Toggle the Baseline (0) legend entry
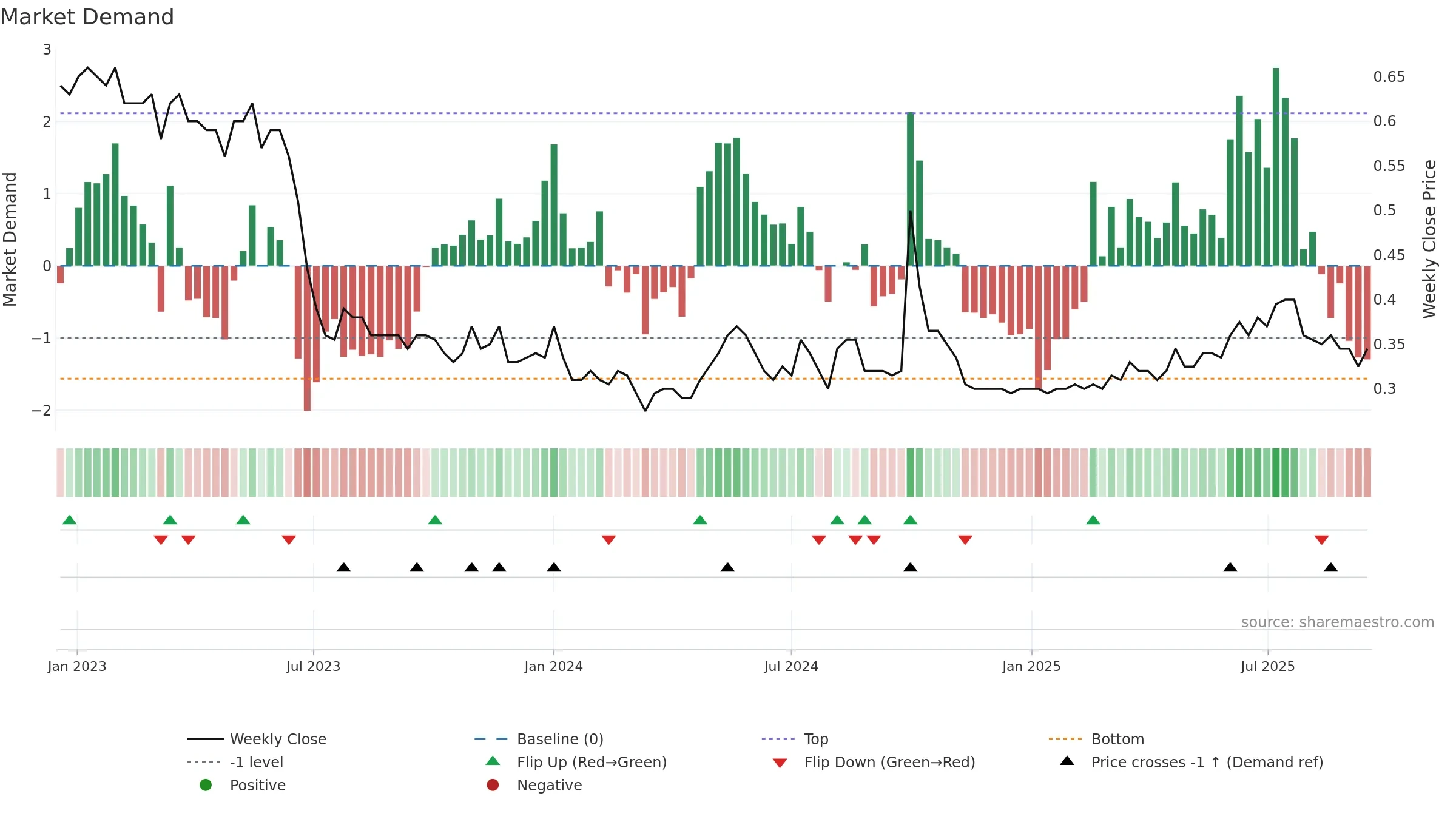This screenshot has width=1456, height=819. point(539,739)
